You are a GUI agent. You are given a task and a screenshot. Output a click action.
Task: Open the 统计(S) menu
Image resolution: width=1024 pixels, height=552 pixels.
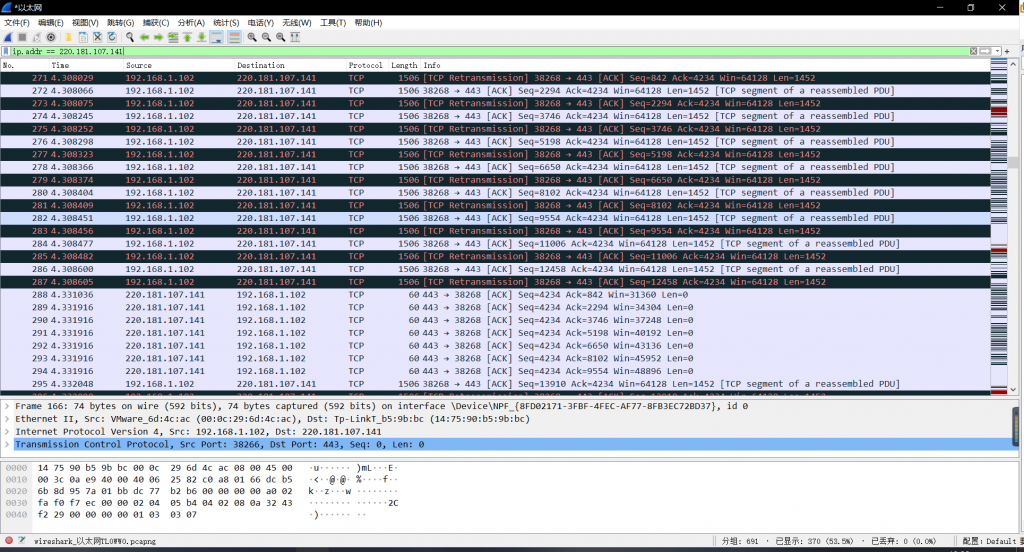pyautogui.click(x=227, y=23)
